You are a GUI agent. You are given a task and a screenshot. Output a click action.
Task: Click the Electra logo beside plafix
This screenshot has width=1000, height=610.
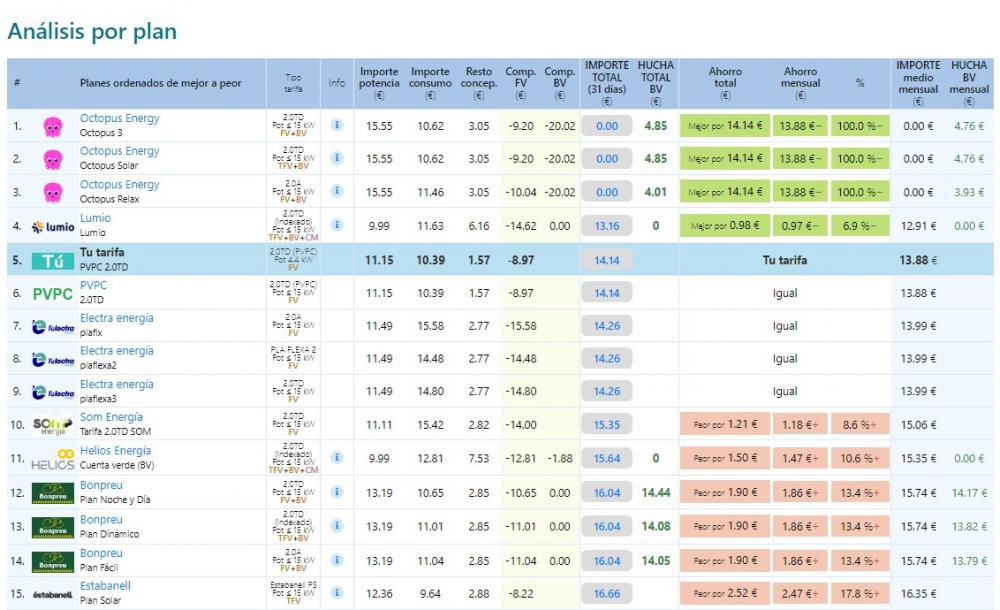pos(53,327)
